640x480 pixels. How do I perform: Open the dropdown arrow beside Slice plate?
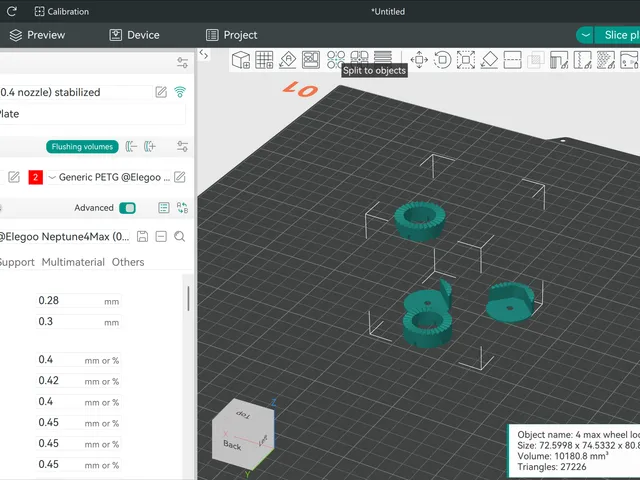click(585, 35)
